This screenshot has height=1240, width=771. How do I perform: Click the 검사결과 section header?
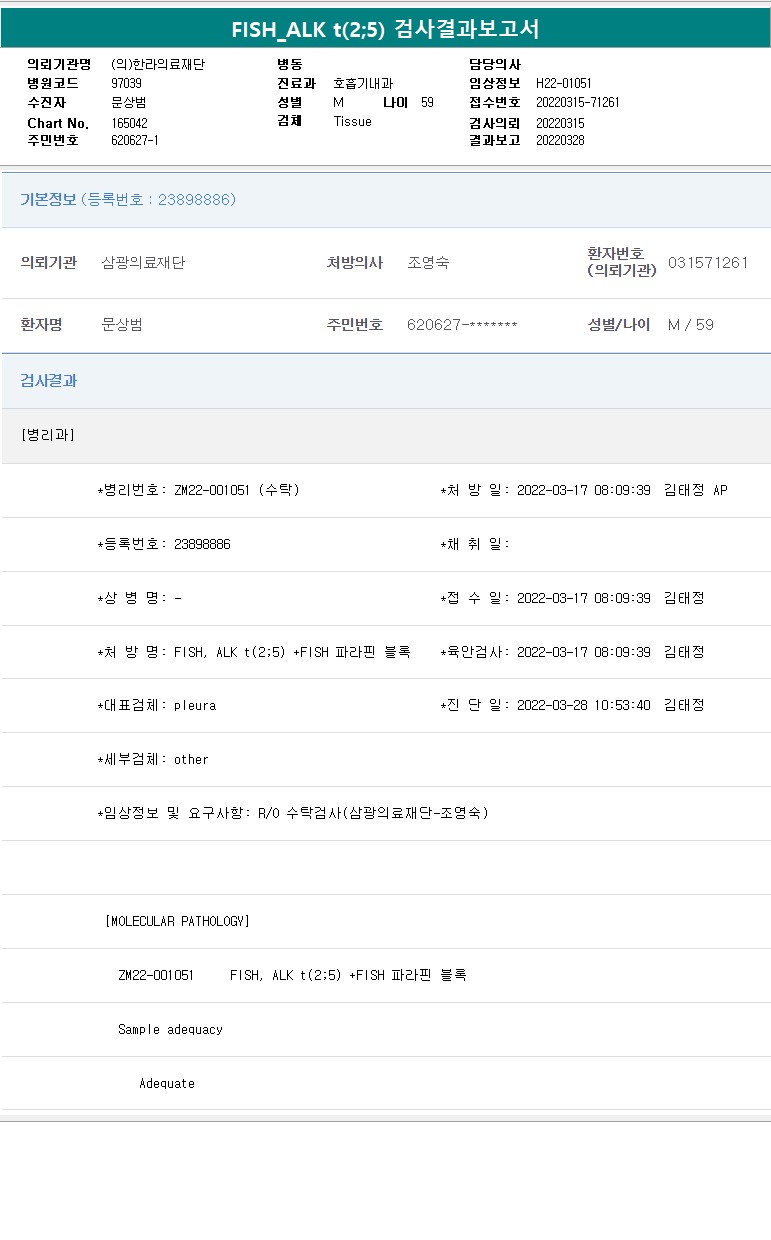[49, 381]
